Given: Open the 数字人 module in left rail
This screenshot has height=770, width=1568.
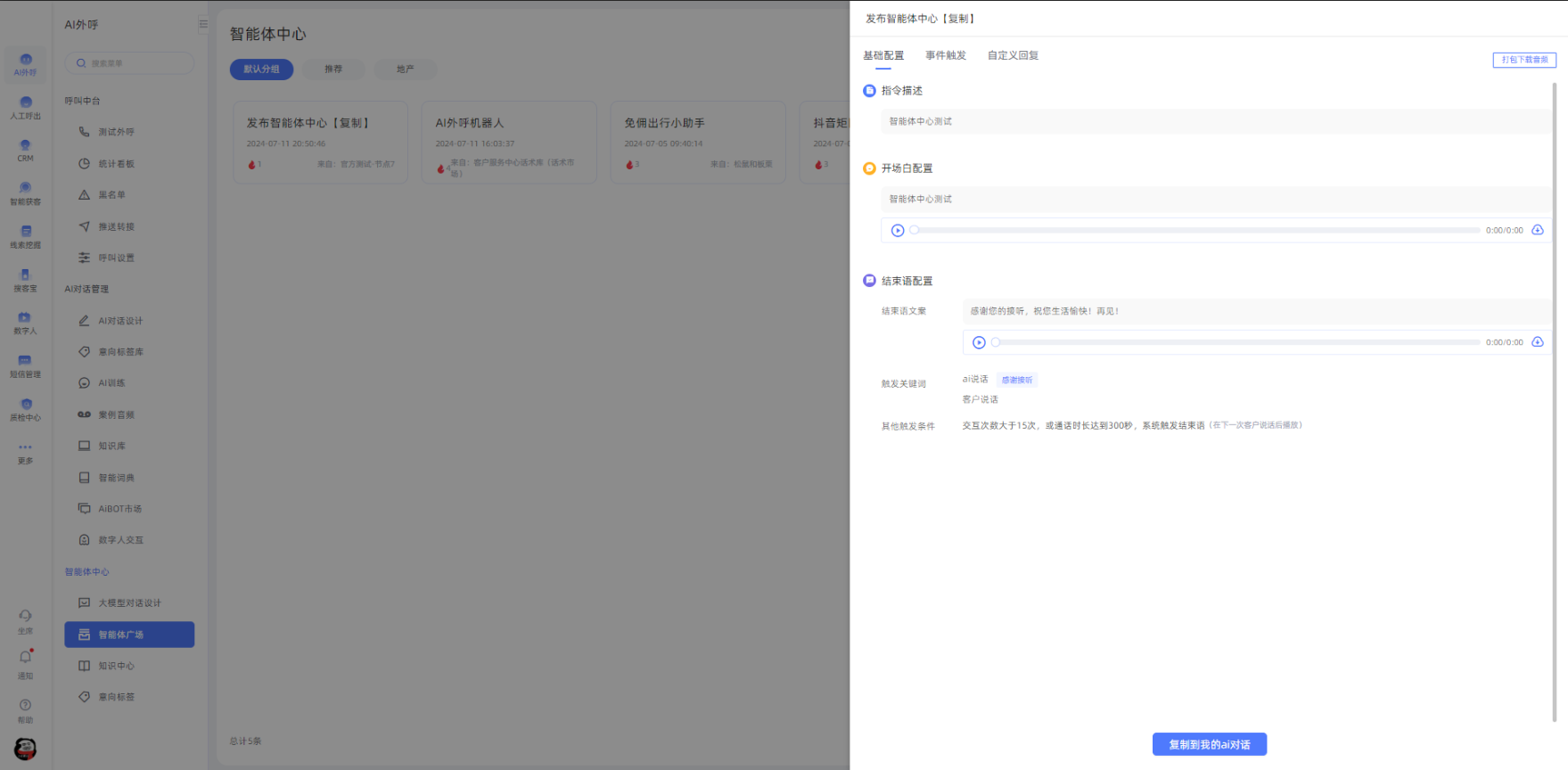Looking at the screenshot, I should 25,322.
